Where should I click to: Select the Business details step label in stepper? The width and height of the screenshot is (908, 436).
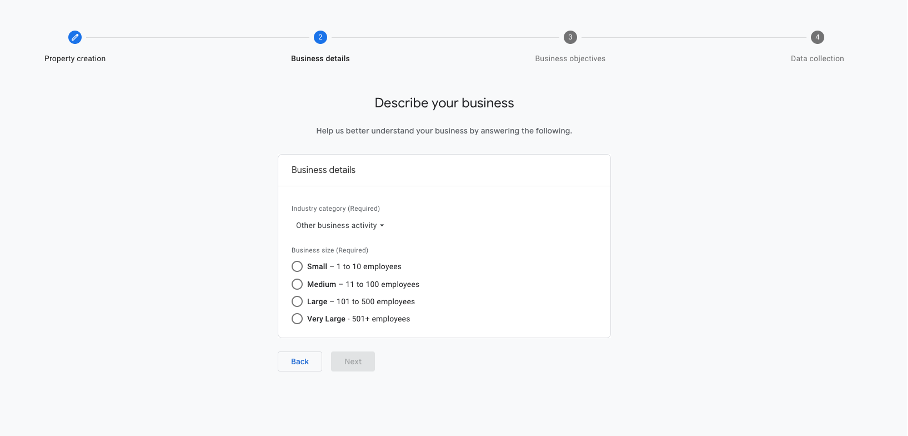(320, 58)
